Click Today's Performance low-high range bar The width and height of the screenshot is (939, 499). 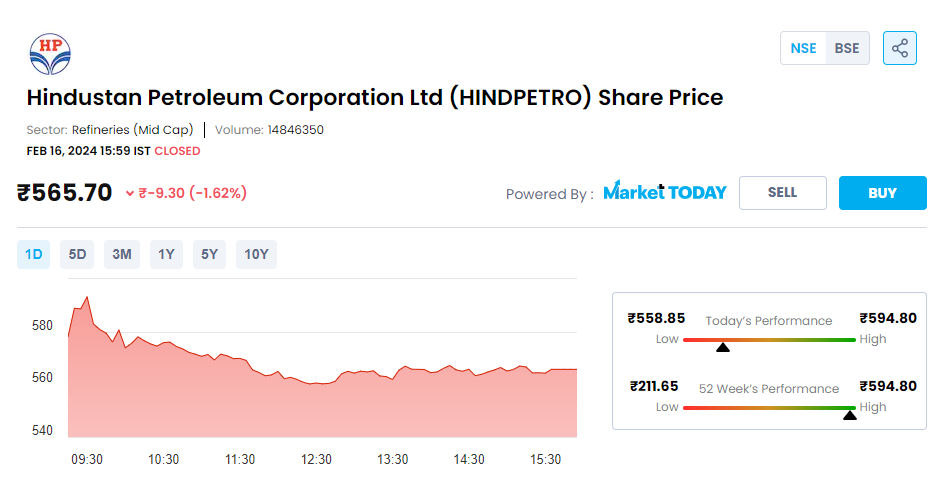[x=770, y=340]
